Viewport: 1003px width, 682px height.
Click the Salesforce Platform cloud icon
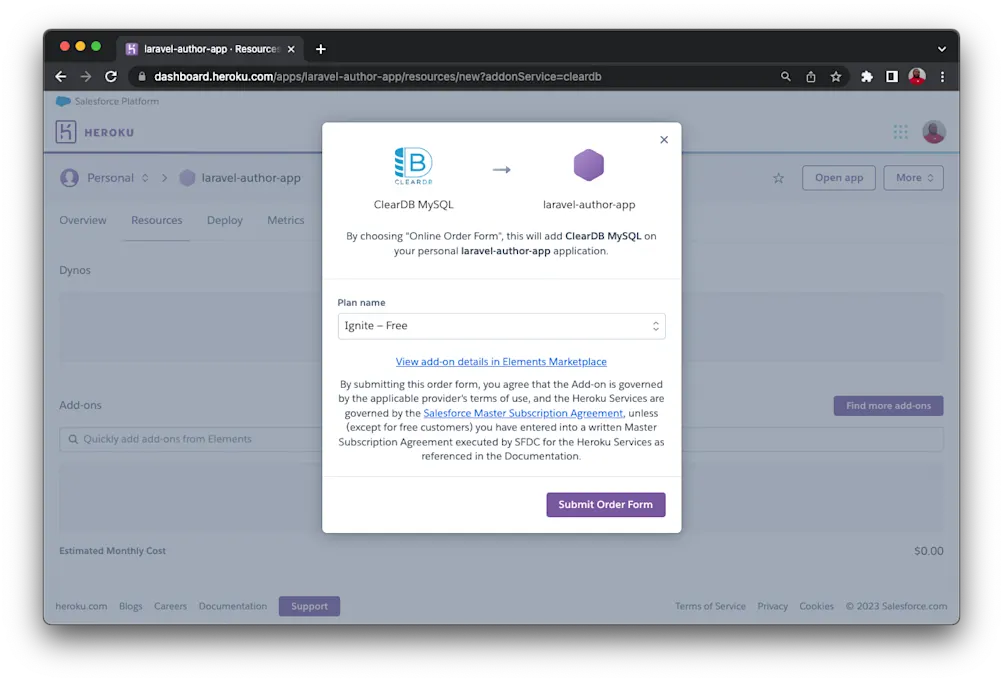[x=62, y=100]
